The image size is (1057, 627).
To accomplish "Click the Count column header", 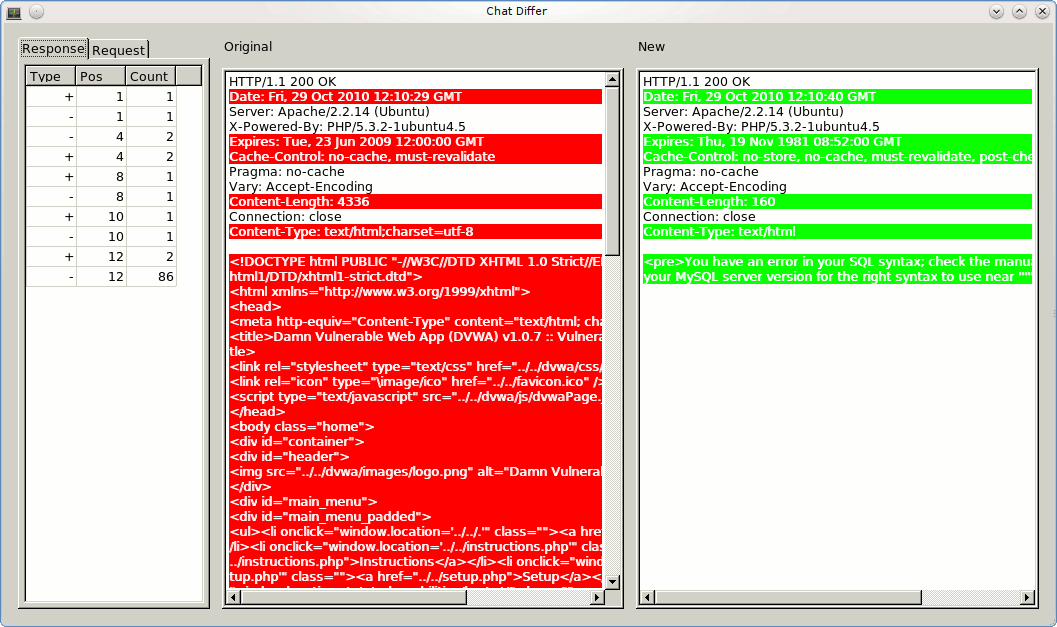I will click(151, 76).
